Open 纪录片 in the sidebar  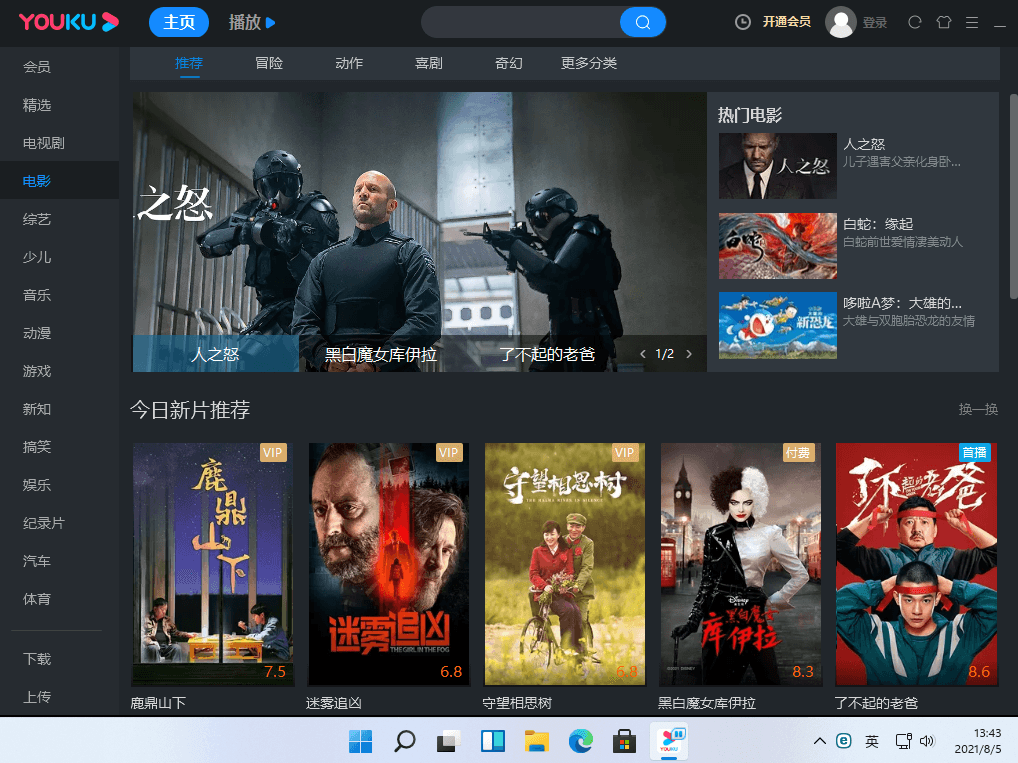click(43, 523)
